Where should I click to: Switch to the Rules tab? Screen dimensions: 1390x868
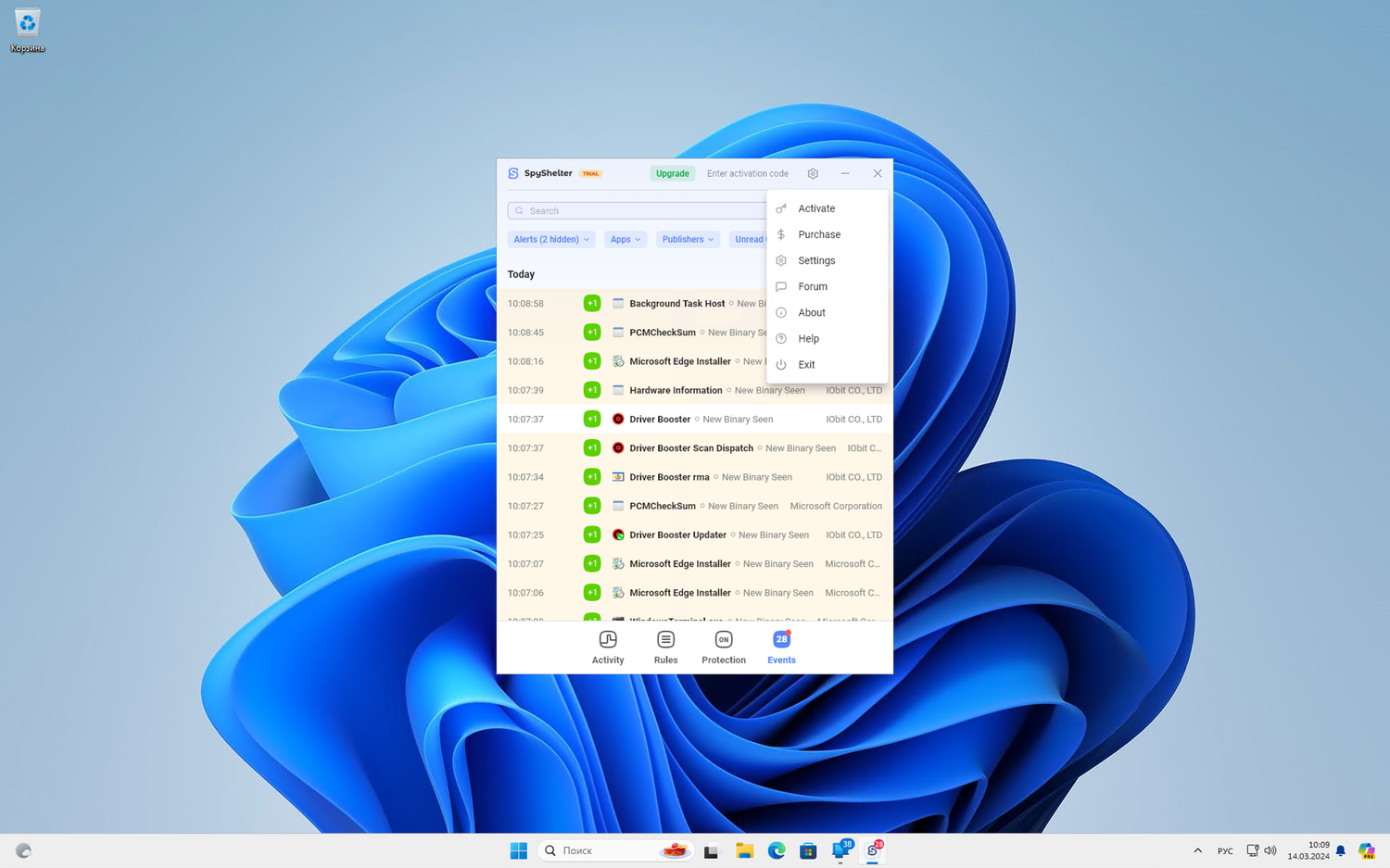[665, 648]
